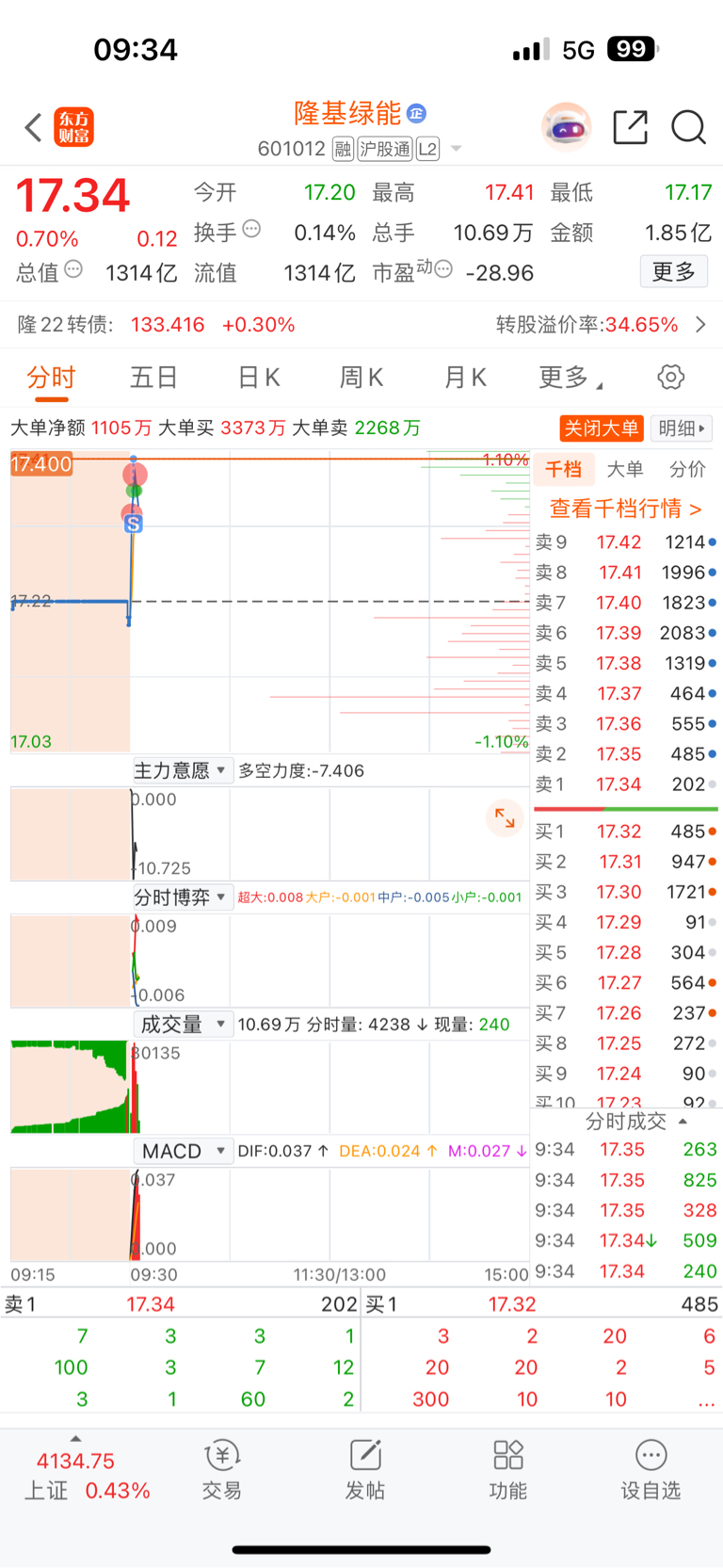Tap the 买1 17.32 order book row
Image resolution: width=723 pixels, height=1568 pixels.
pyautogui.click(x=626, y=832)
